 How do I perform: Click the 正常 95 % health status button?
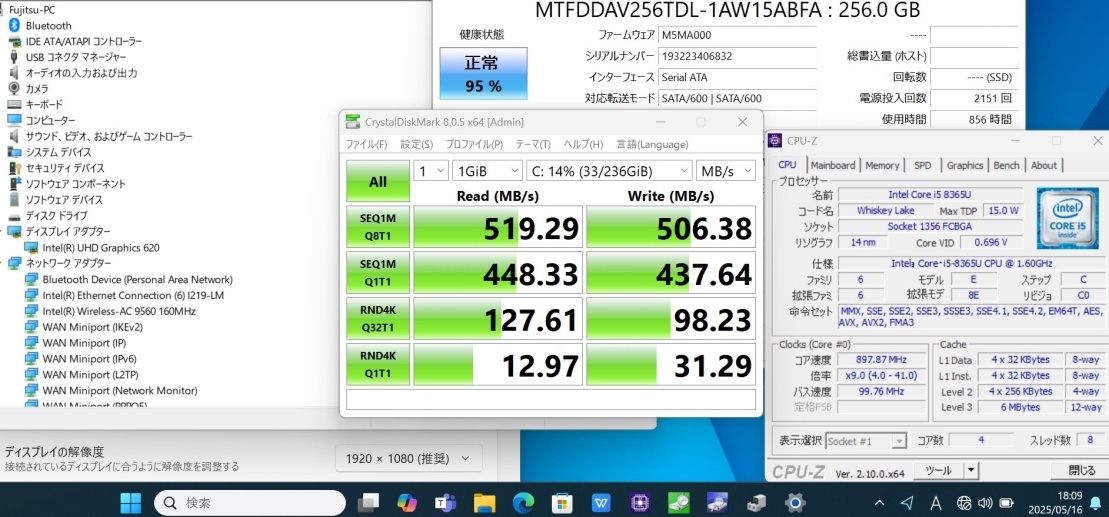click(x=483, y=74)
